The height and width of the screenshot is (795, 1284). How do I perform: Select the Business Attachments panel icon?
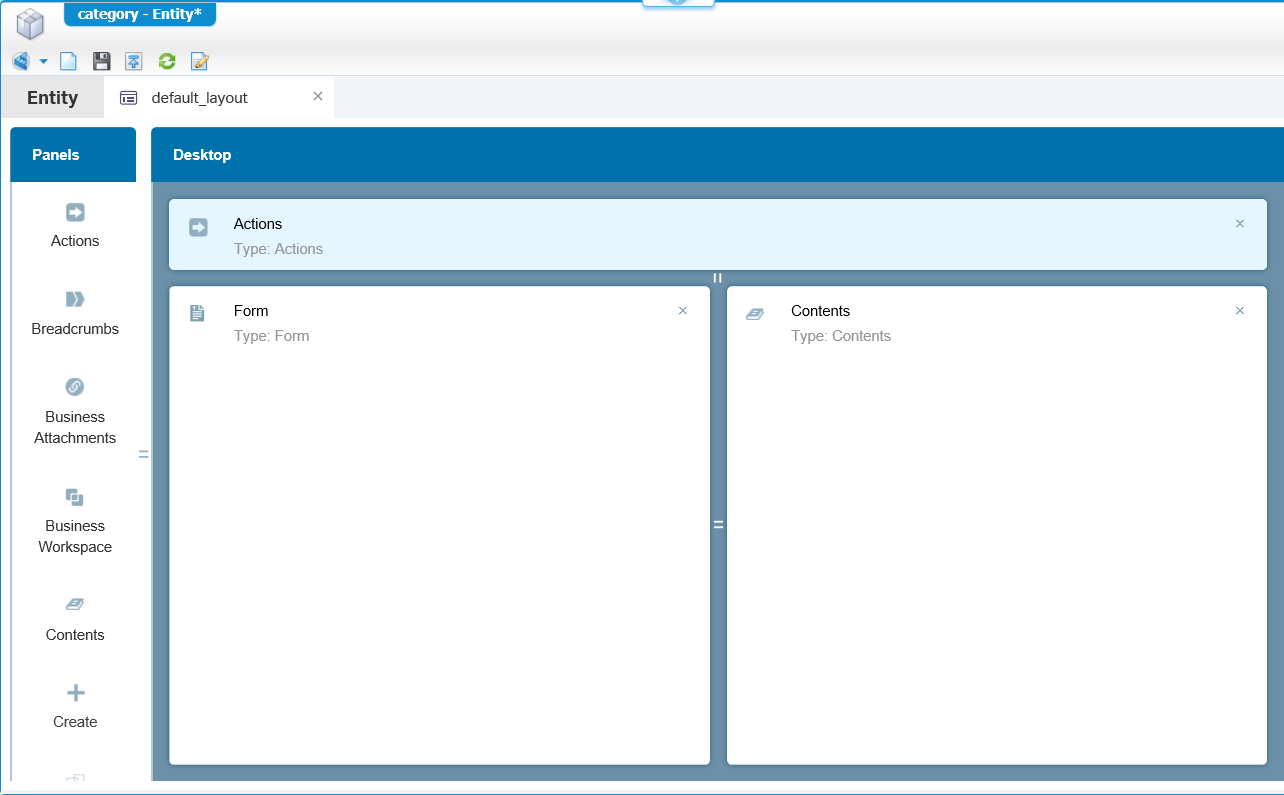75,387
